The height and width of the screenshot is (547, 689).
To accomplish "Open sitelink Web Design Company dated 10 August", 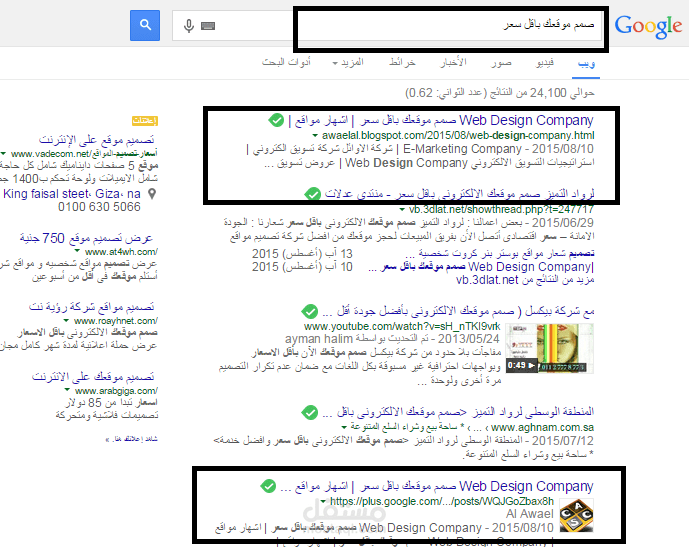I will pyautogui.click(x=481, y=267).
